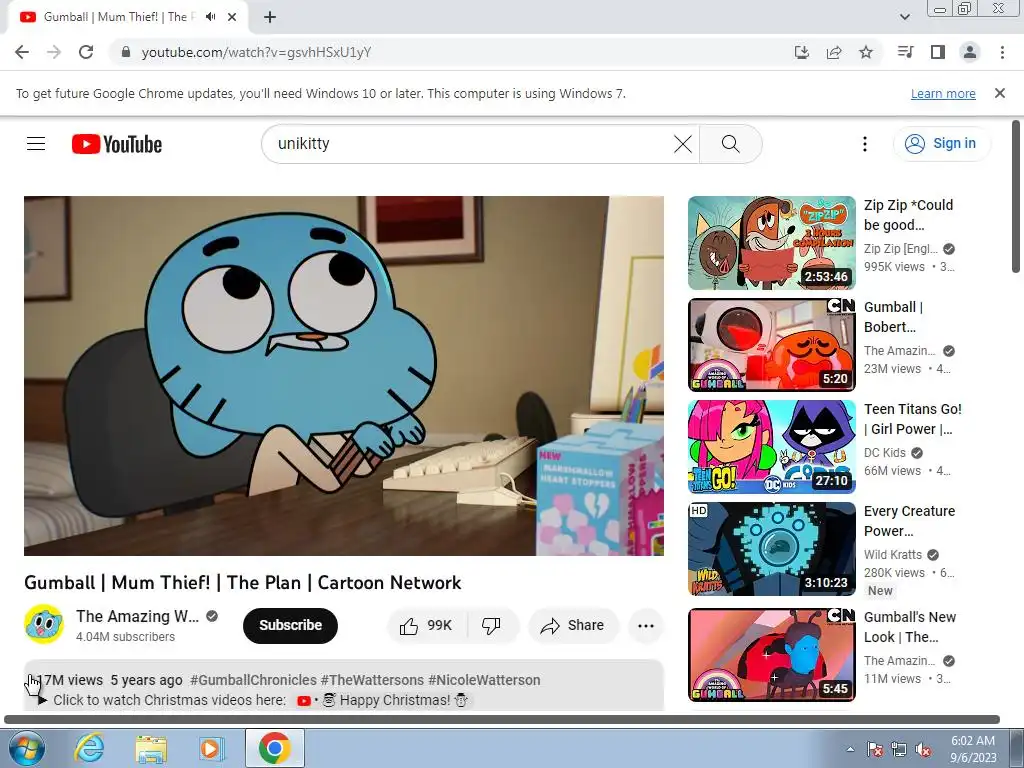Open the install/download icon in address bar
The width and height of the screenshot is (1024, 768).
[x=802, y=52]
